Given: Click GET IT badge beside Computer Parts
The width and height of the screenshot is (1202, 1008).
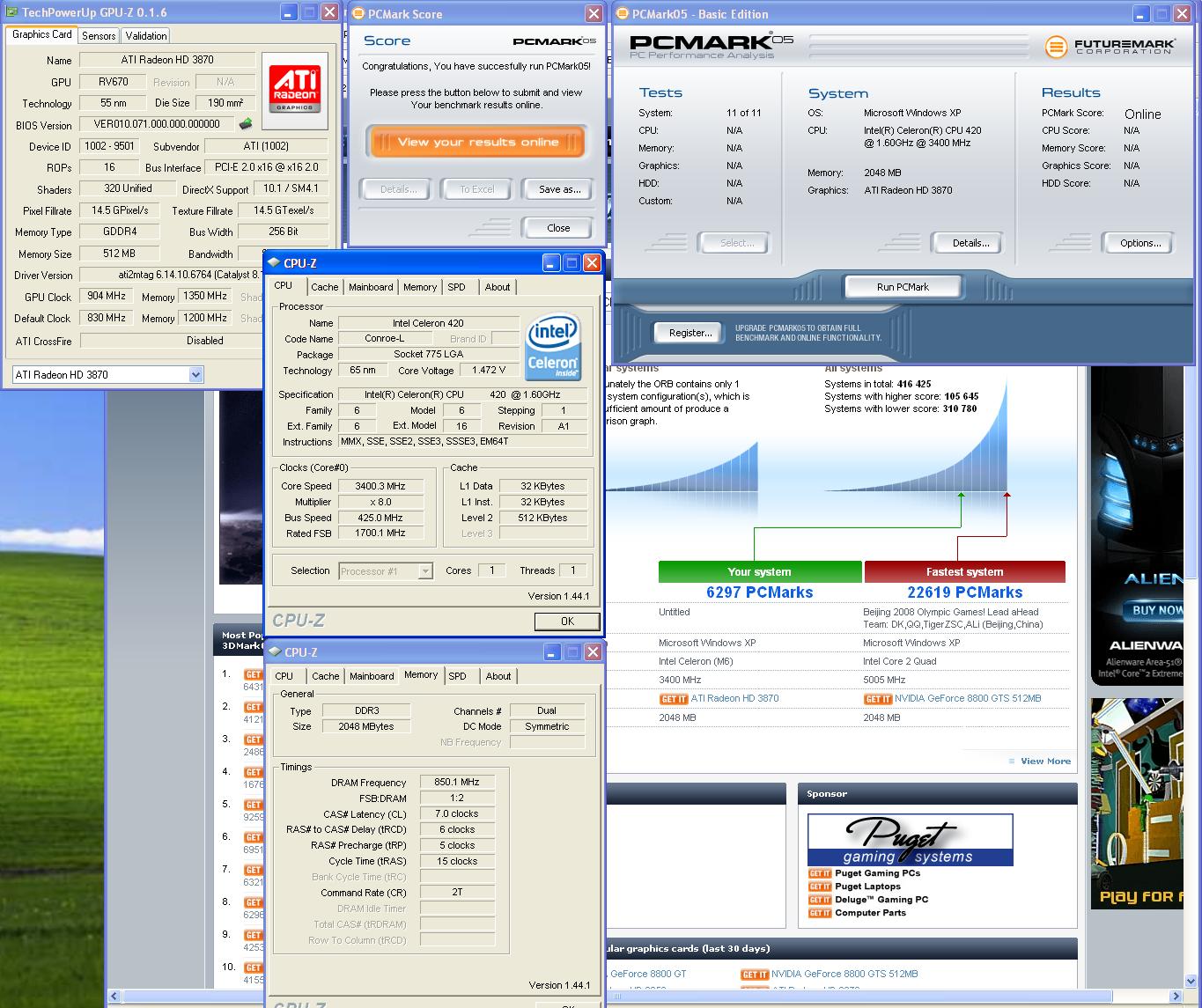Looking at the screenshot, I should [820, 913].
